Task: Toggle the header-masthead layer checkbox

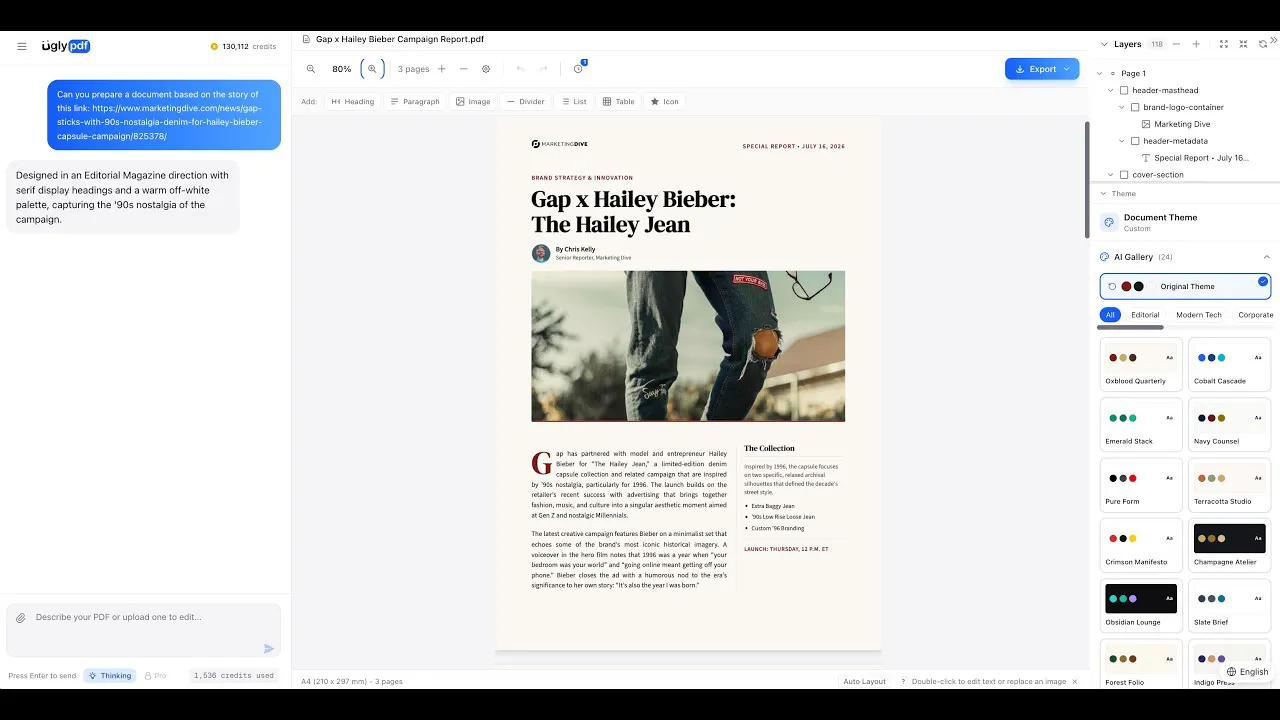Action: pyautogui.click(x=1124, y=90)
